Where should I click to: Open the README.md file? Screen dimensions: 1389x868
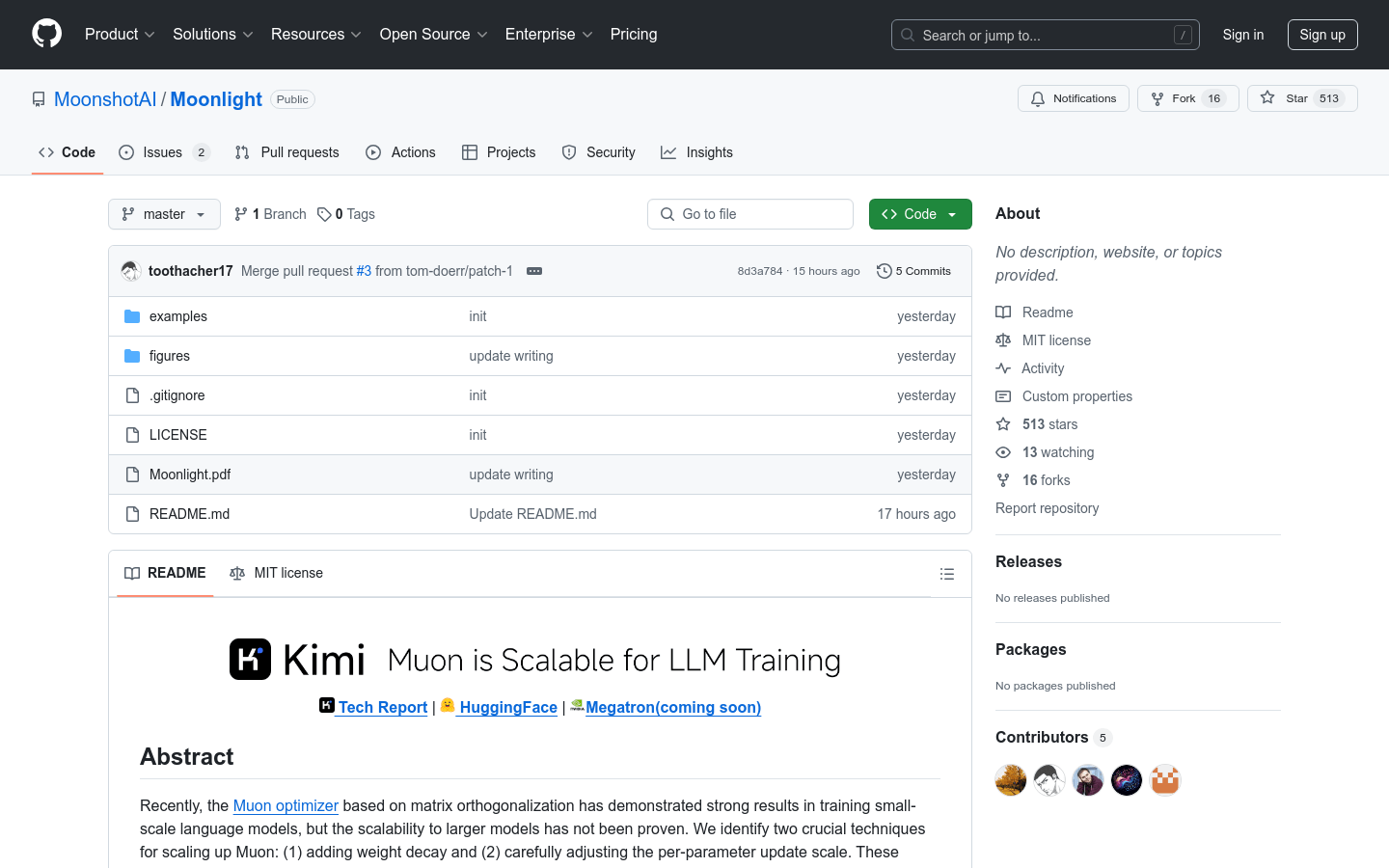click(x=190, y=514)
